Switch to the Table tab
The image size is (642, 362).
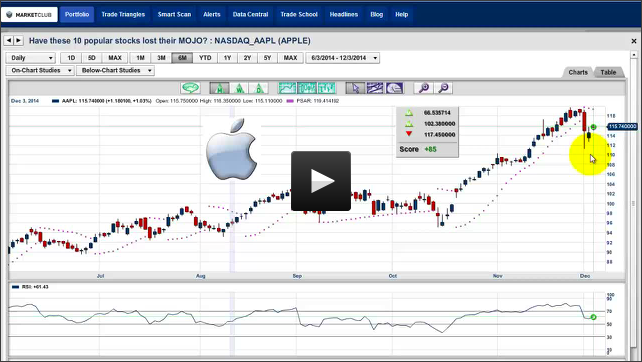[608, 72]
